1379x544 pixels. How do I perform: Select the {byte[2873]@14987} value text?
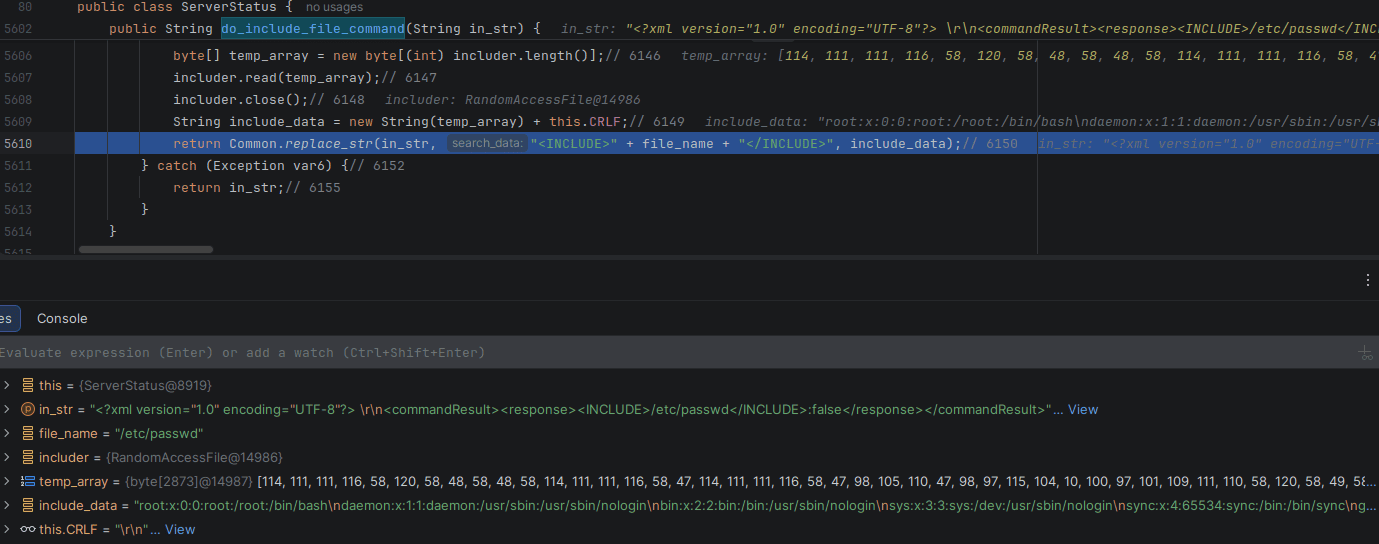(x=189, y=481)
